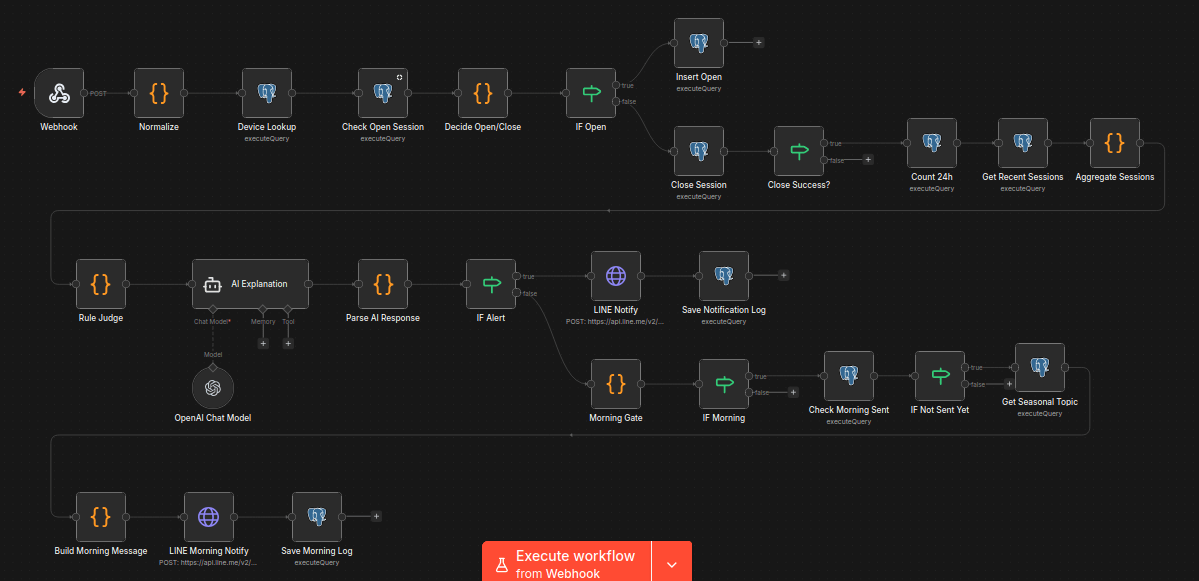Add node after Insert Open output

(758, 43)
